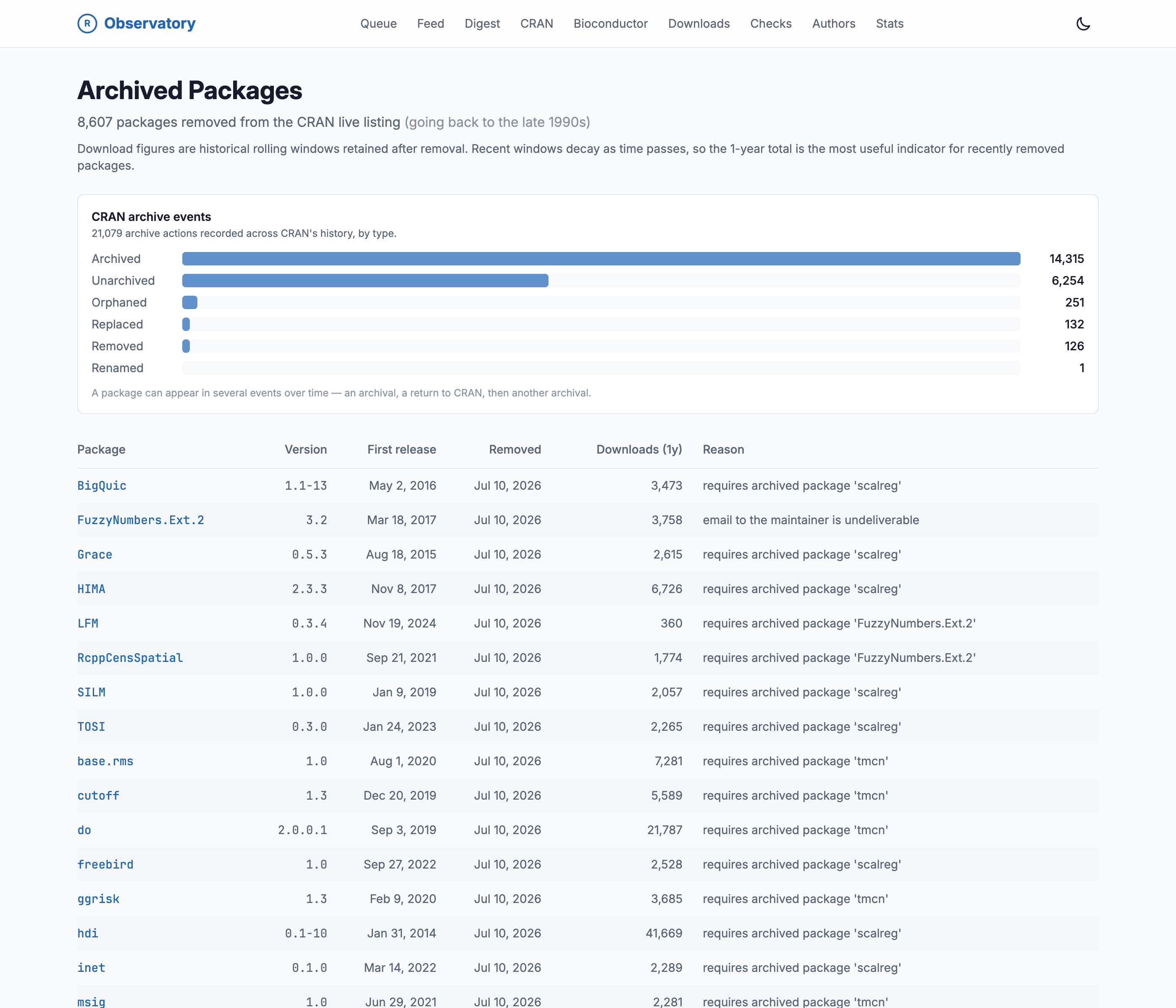Click the Archived Packages heading

[189, 90]
